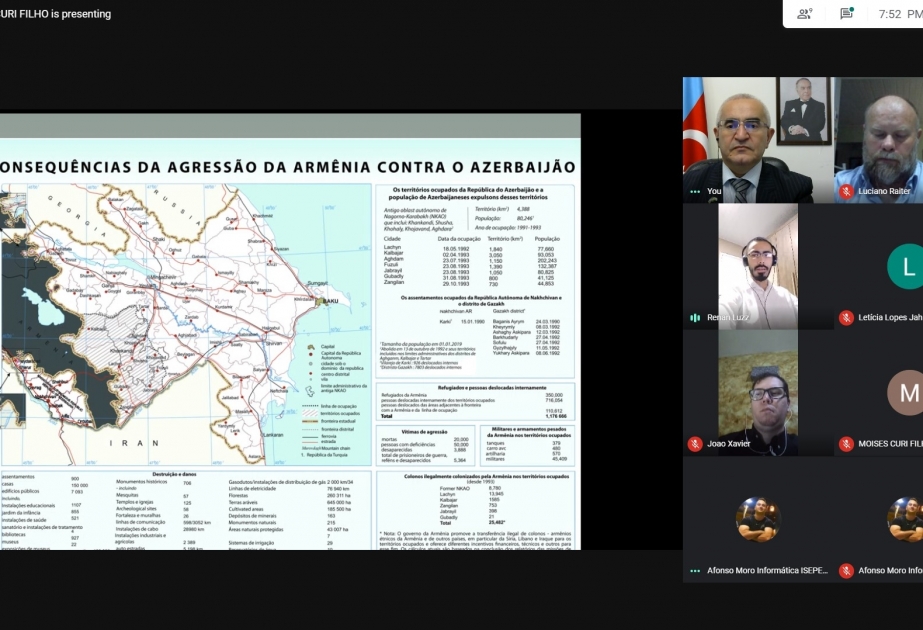
Task: Click the green L avatar of Letícia Lopes
Action: [x=905, y=266]
